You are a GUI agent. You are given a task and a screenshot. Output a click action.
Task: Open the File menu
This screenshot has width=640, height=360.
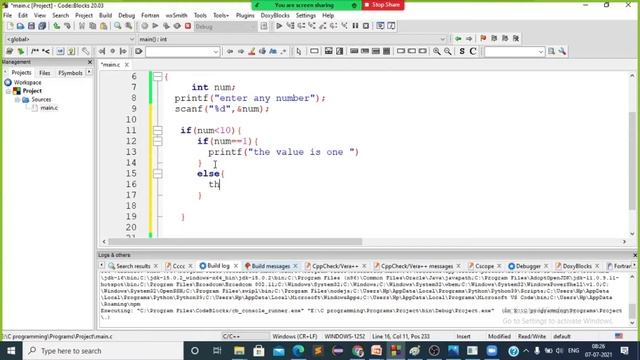7,16
